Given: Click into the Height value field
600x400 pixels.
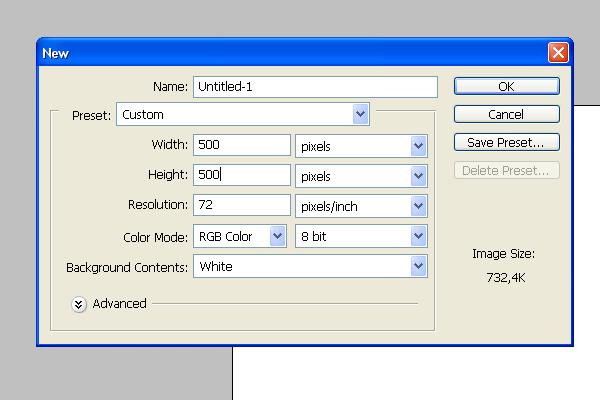Looking at the screenshot, I should click(x=242, y=175).
